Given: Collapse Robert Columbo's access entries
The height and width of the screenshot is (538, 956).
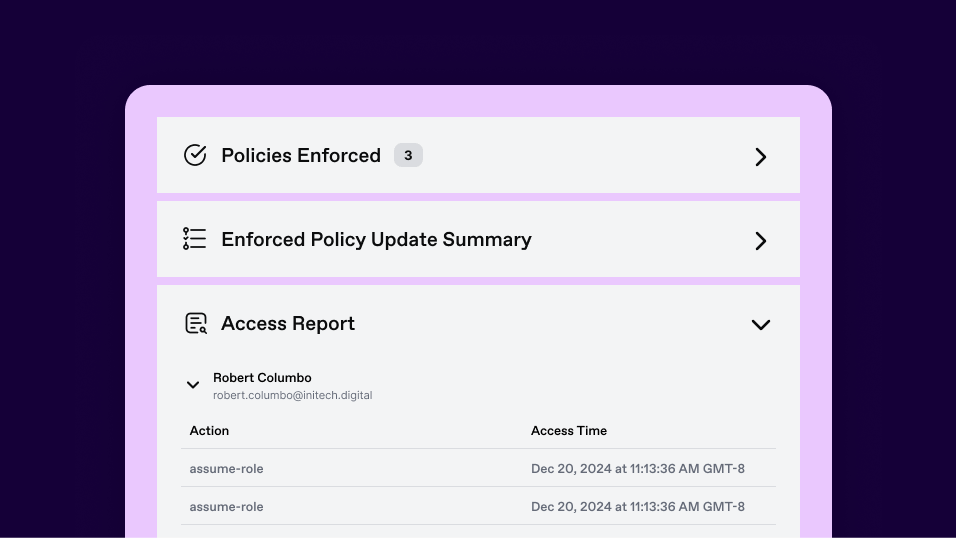Looking at the screenshot, I should tap(193, 385).
